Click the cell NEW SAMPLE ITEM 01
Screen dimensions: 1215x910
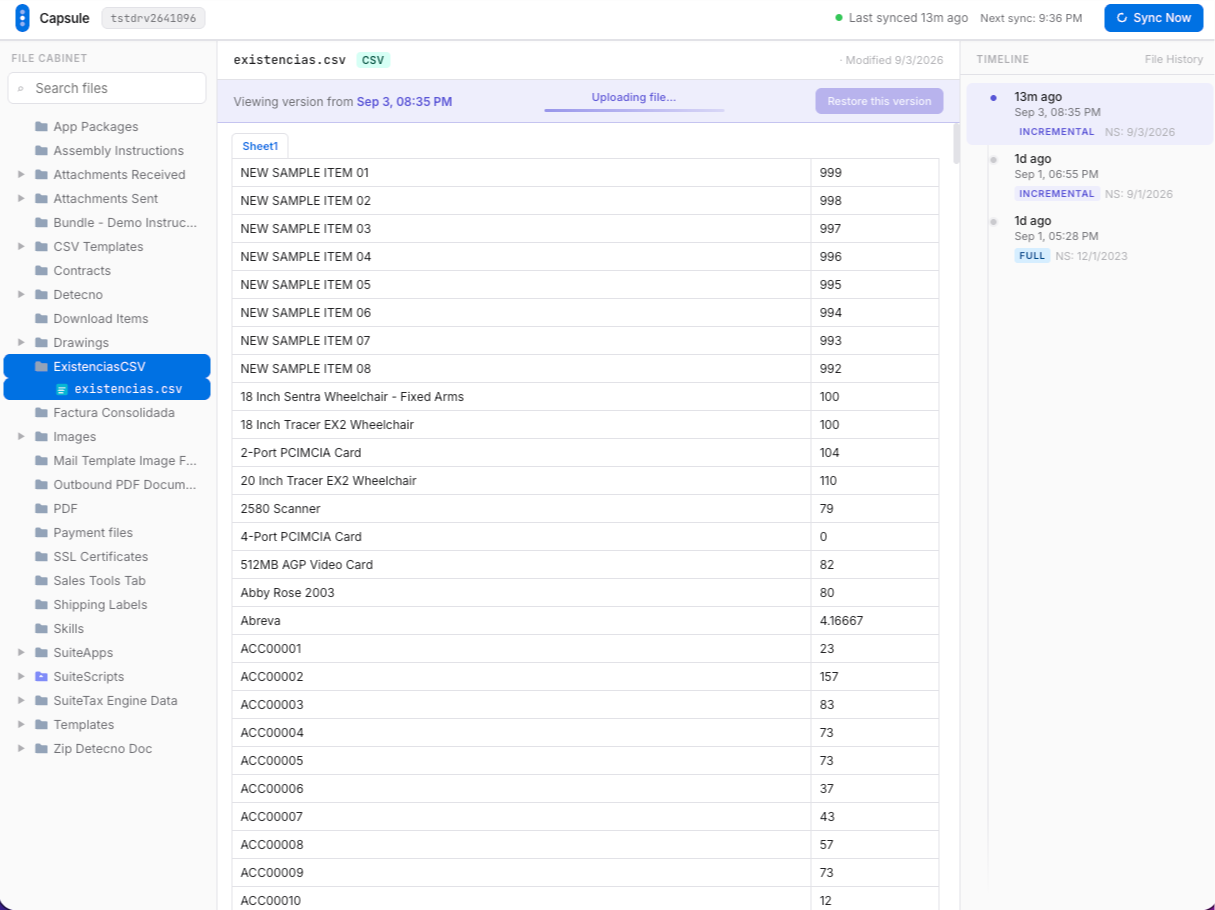pyautogui.click(x=521, y=173)
